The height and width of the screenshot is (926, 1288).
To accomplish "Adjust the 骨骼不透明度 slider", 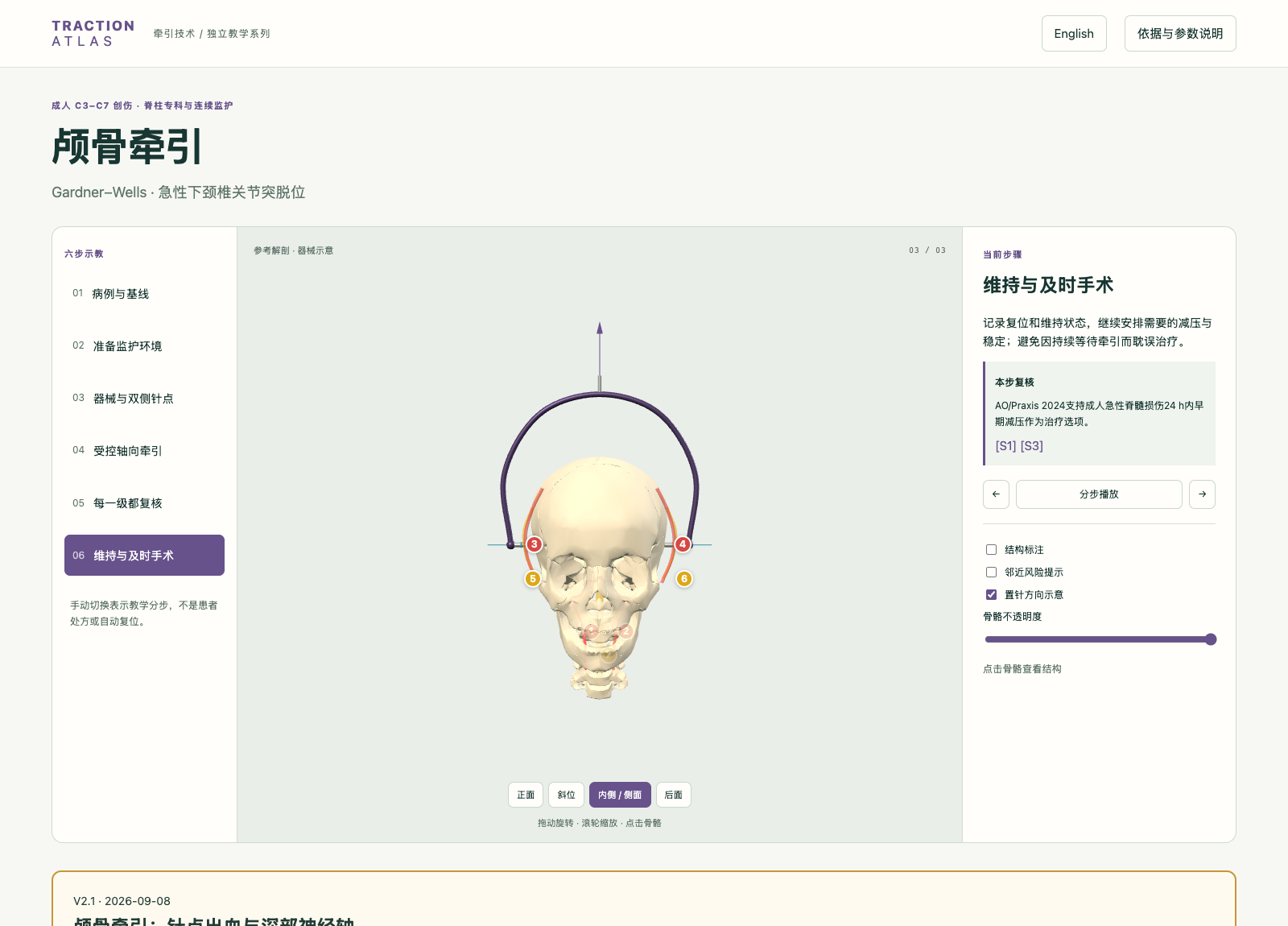I will point(1100,639).
